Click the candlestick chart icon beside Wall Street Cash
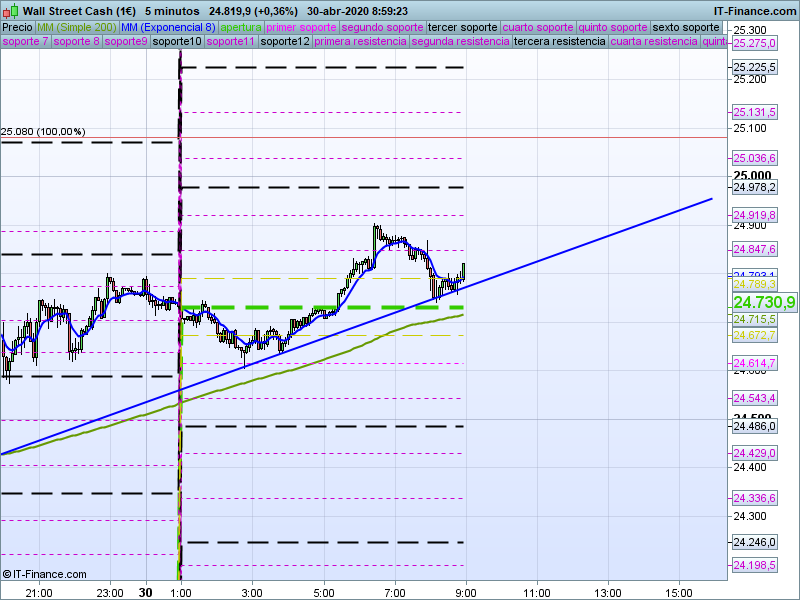This screenshot has width=800, height=600. 10,11
